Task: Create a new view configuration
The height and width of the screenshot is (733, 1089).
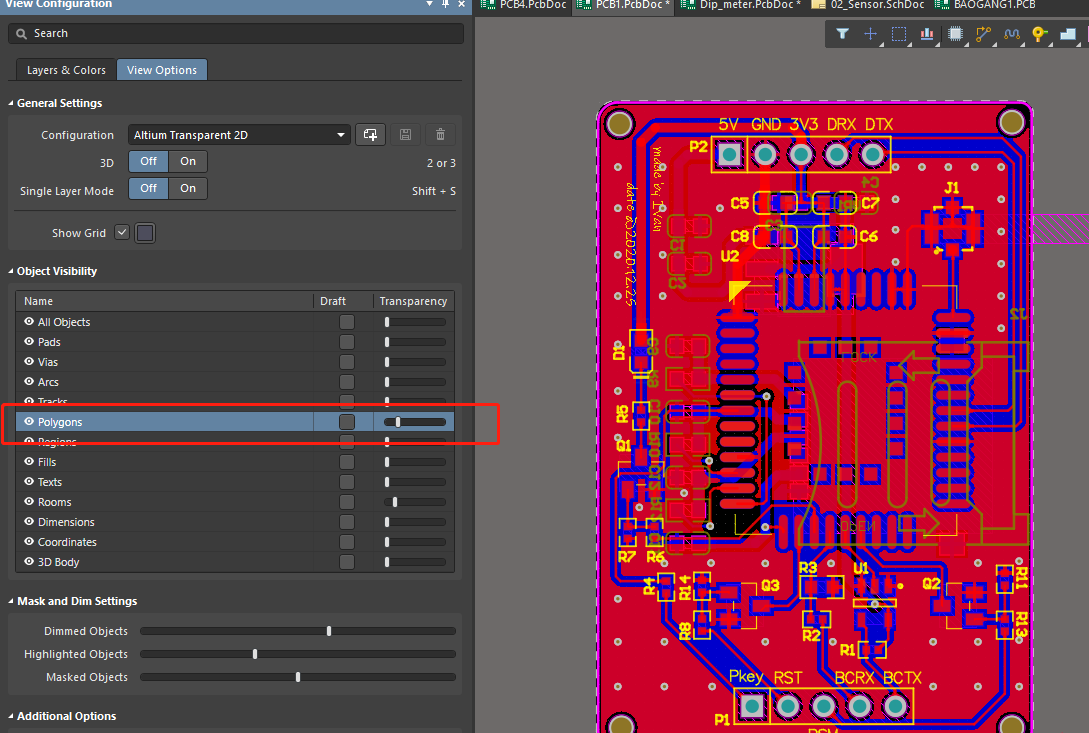Action: 370,134
